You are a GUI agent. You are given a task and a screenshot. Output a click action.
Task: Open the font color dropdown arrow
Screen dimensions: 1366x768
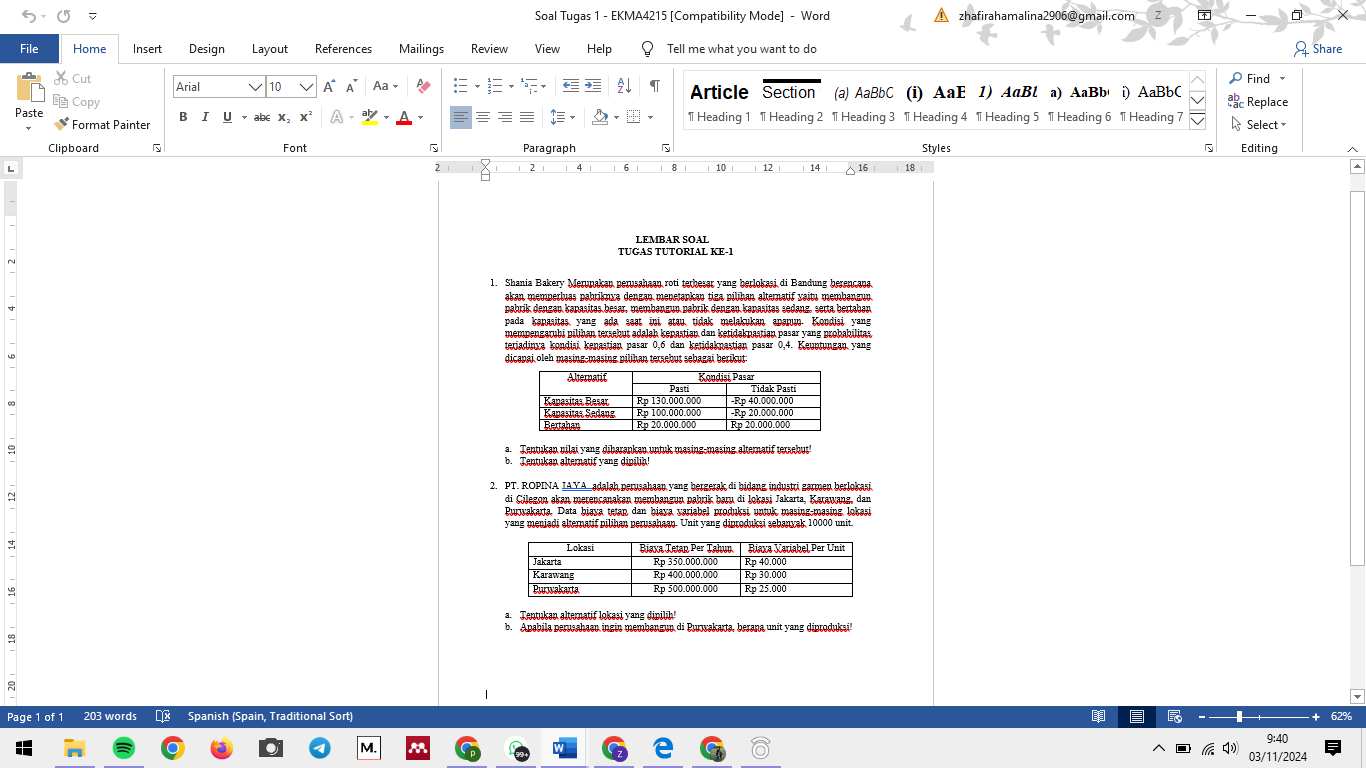[420, 117]
